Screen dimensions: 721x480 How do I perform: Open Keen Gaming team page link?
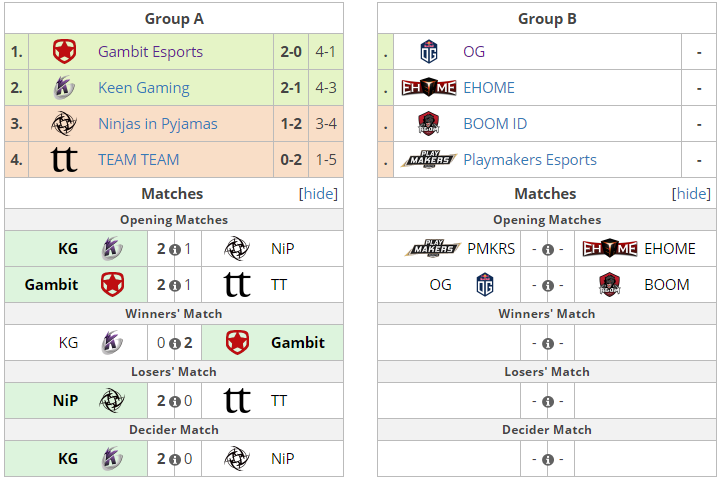pos(143,87)
